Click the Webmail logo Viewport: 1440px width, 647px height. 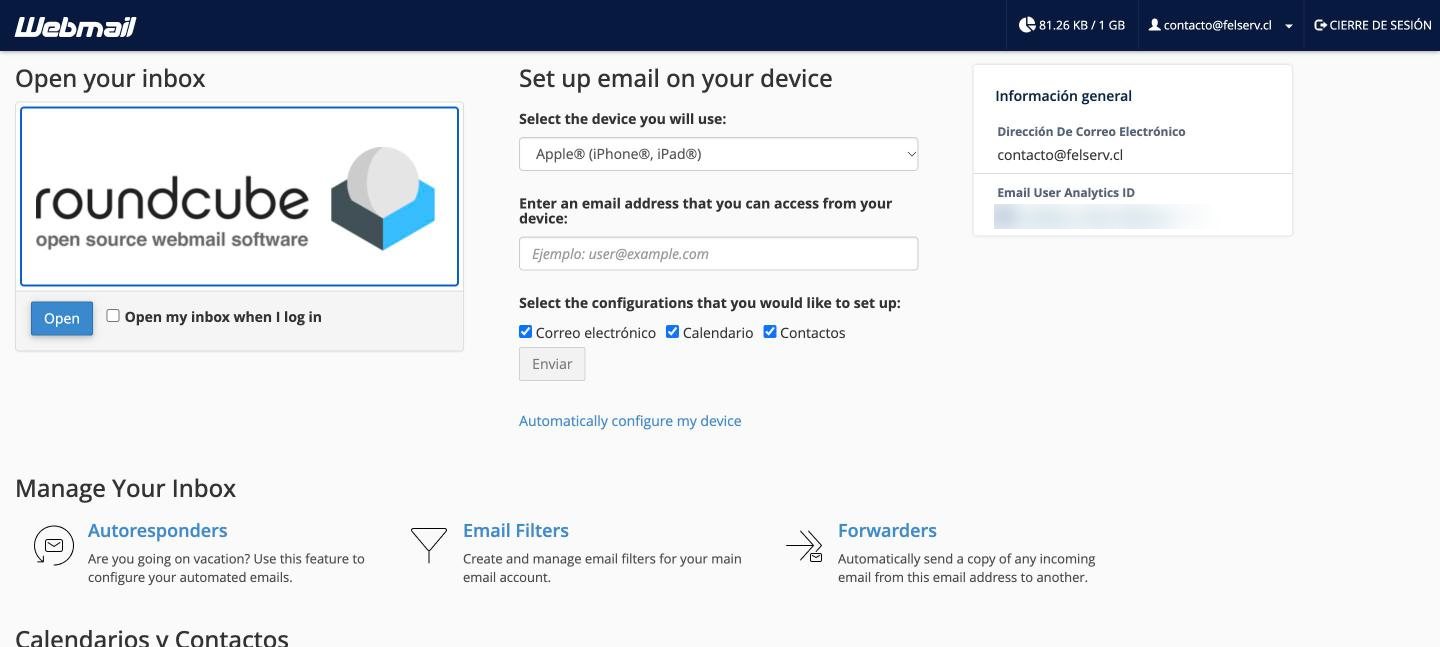point(75,26)
